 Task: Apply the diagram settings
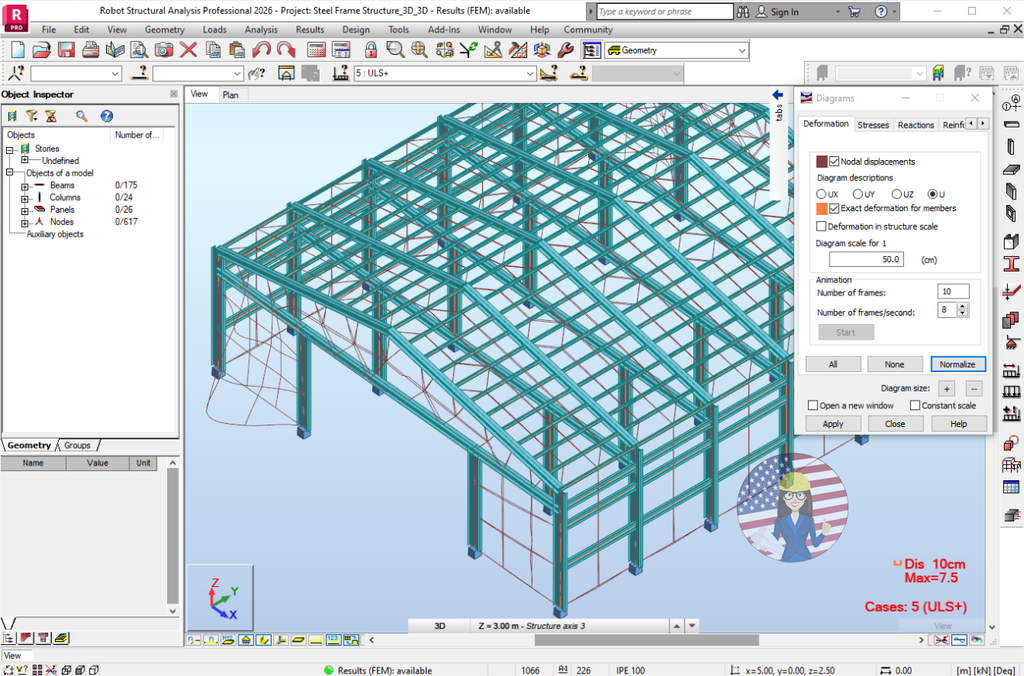(x=833, y=423)
